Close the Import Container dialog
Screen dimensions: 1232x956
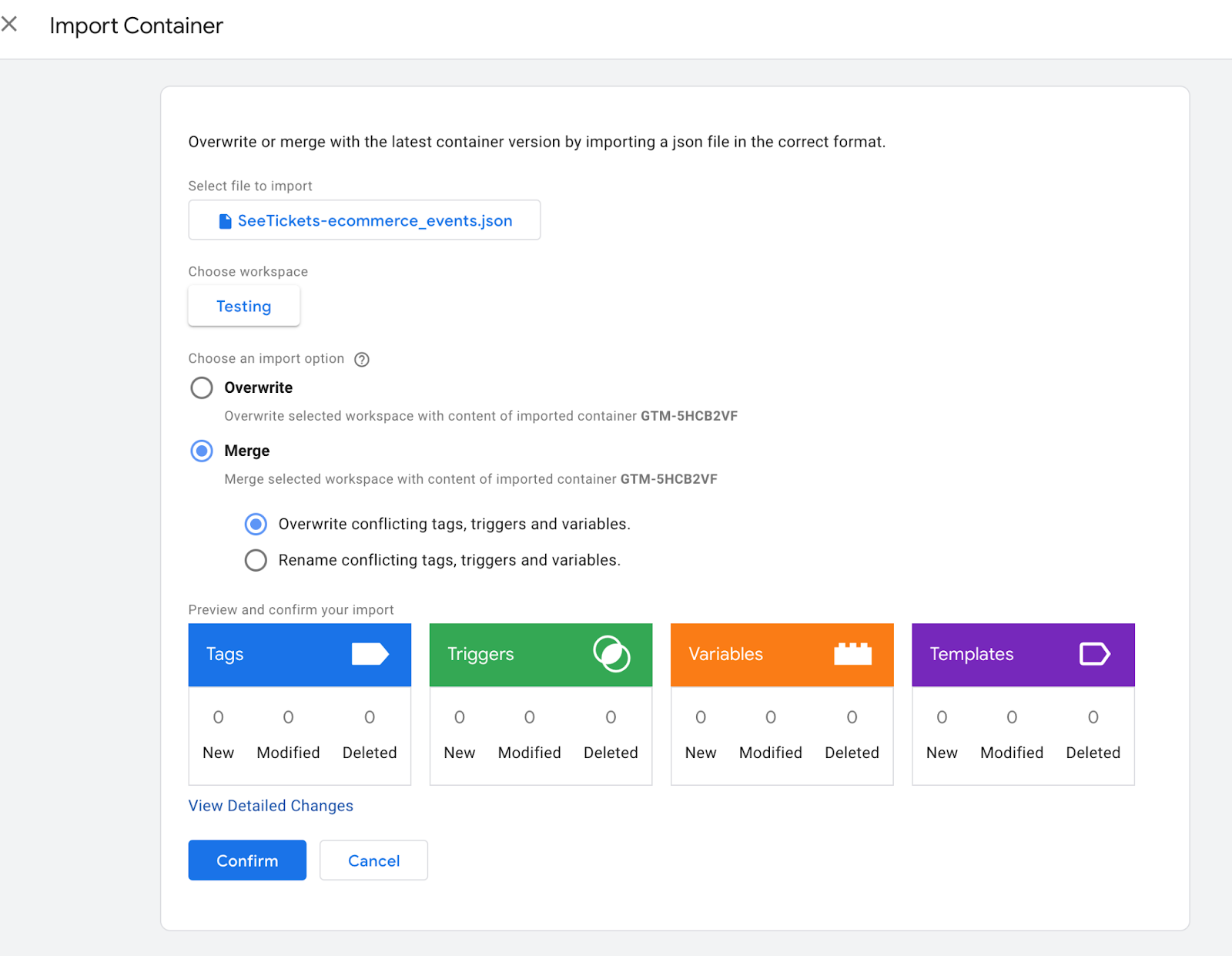9,25
